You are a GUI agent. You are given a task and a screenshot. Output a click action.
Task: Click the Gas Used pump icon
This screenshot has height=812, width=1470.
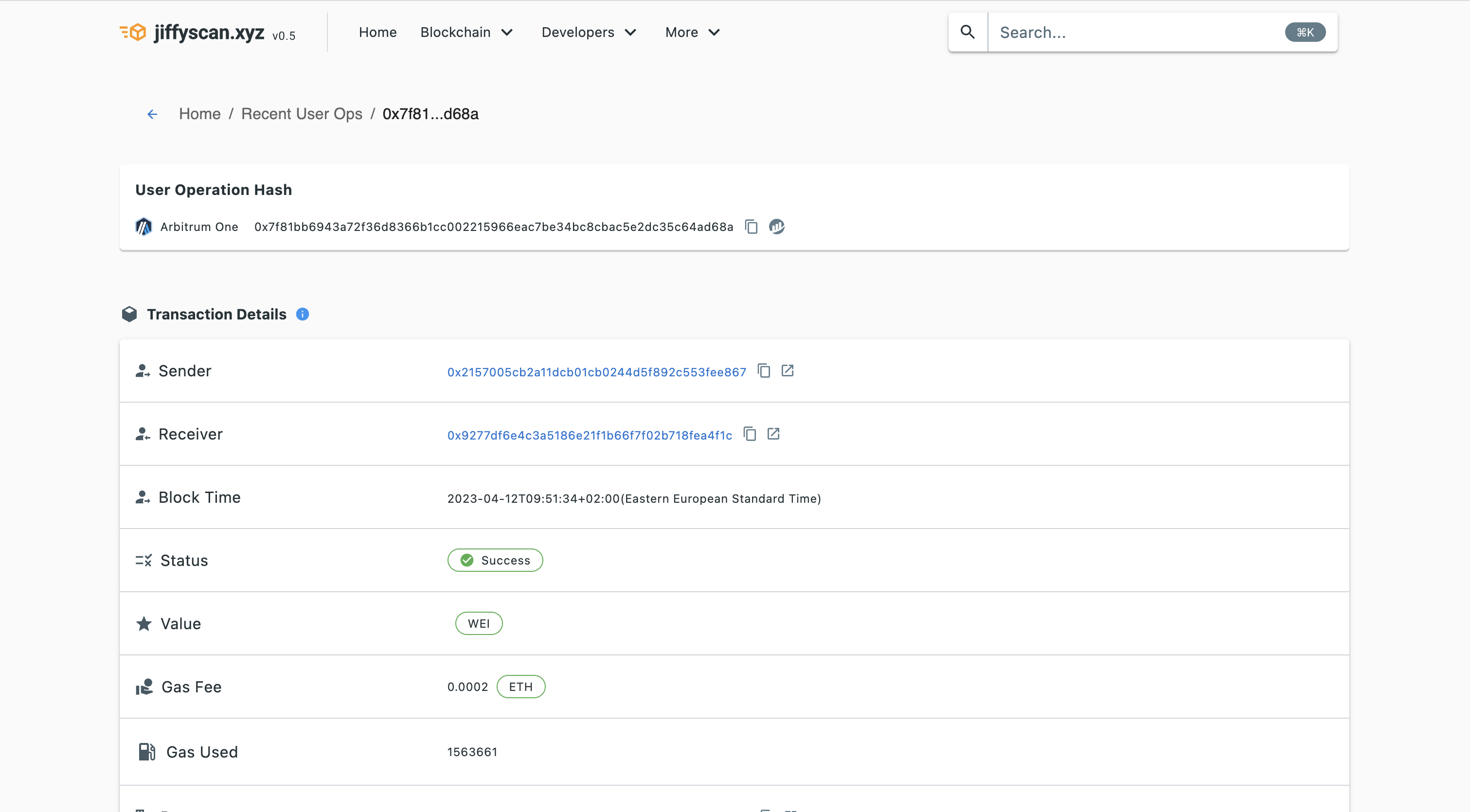(146, 752)
